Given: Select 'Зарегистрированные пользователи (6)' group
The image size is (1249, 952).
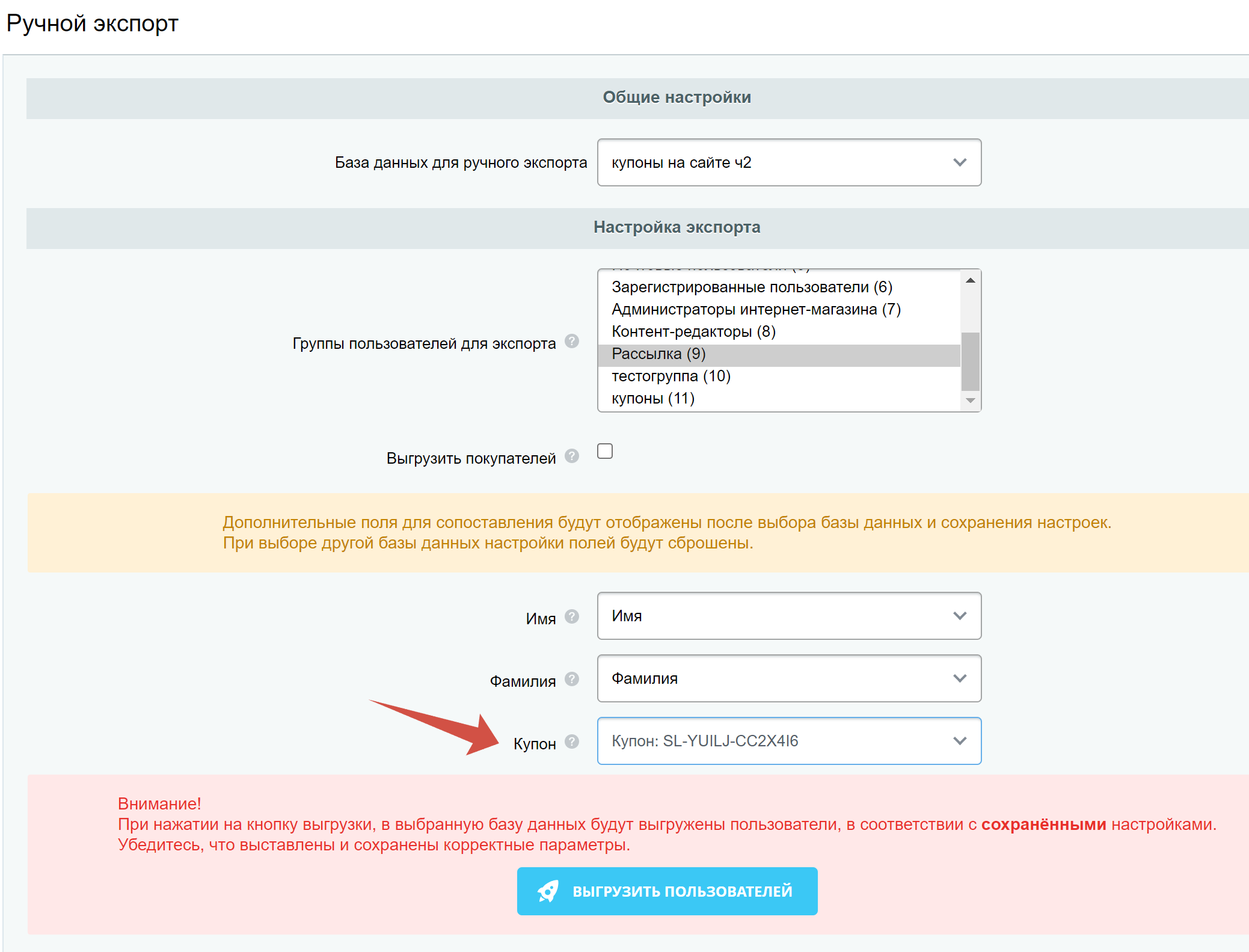Looking at the screenshot, I should [752, 287].
